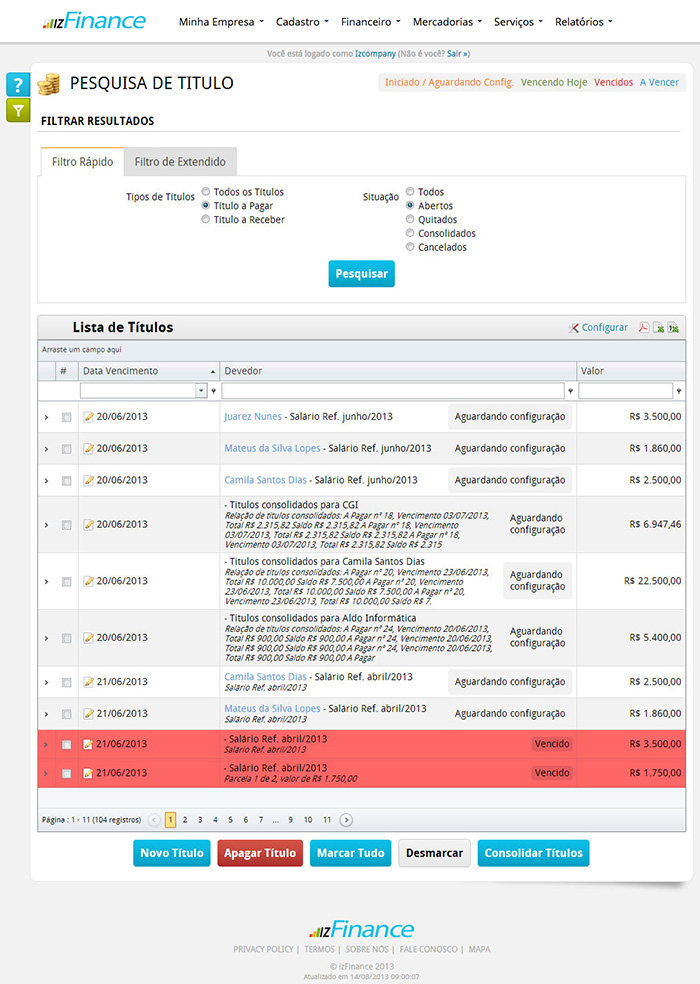Open the Data Vencimento filter dropdown

click(x=201, y=391)
